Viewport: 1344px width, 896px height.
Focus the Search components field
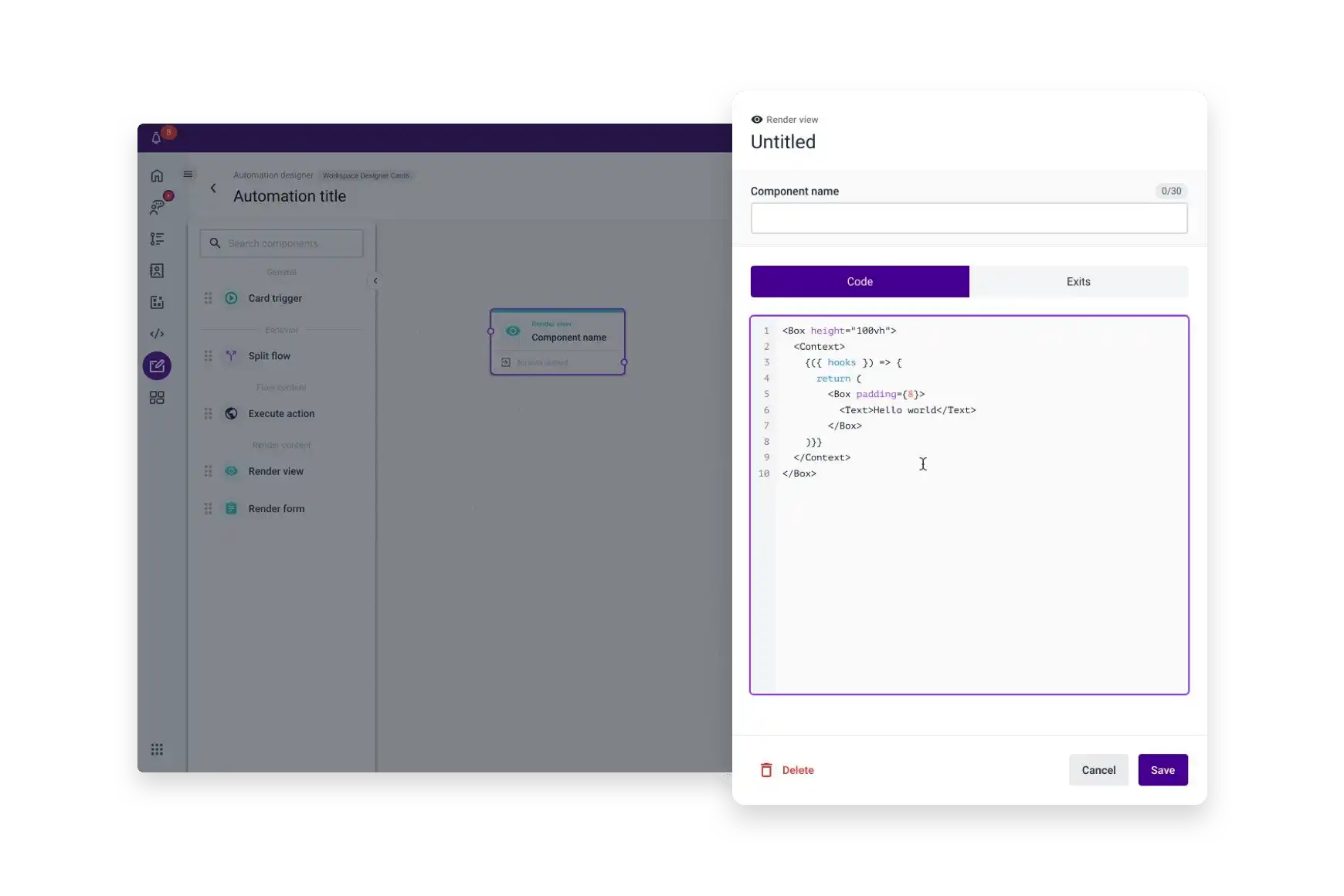click(282, 243)
